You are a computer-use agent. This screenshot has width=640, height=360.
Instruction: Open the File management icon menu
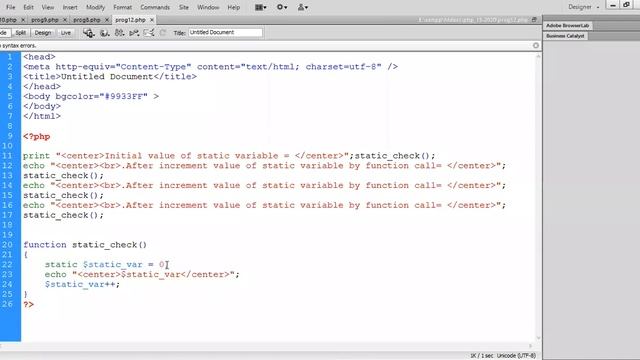tap(119, 33)
